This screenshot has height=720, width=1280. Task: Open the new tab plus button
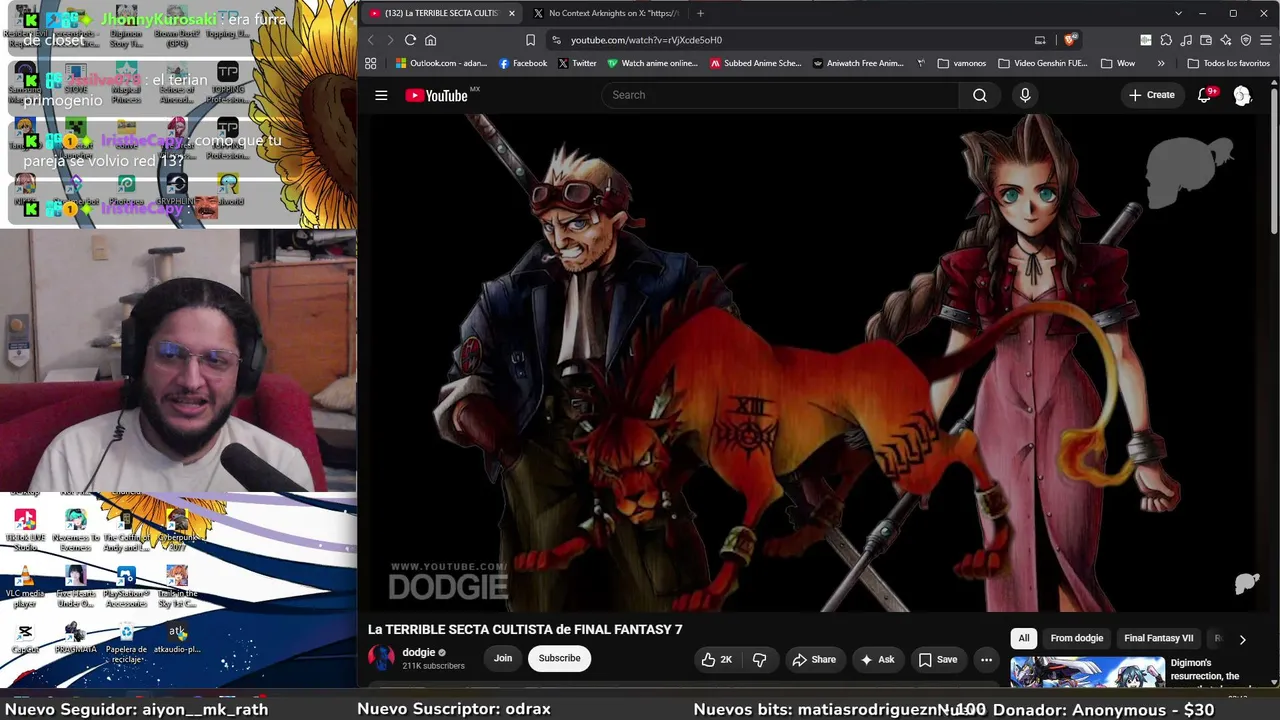[700, 13]
